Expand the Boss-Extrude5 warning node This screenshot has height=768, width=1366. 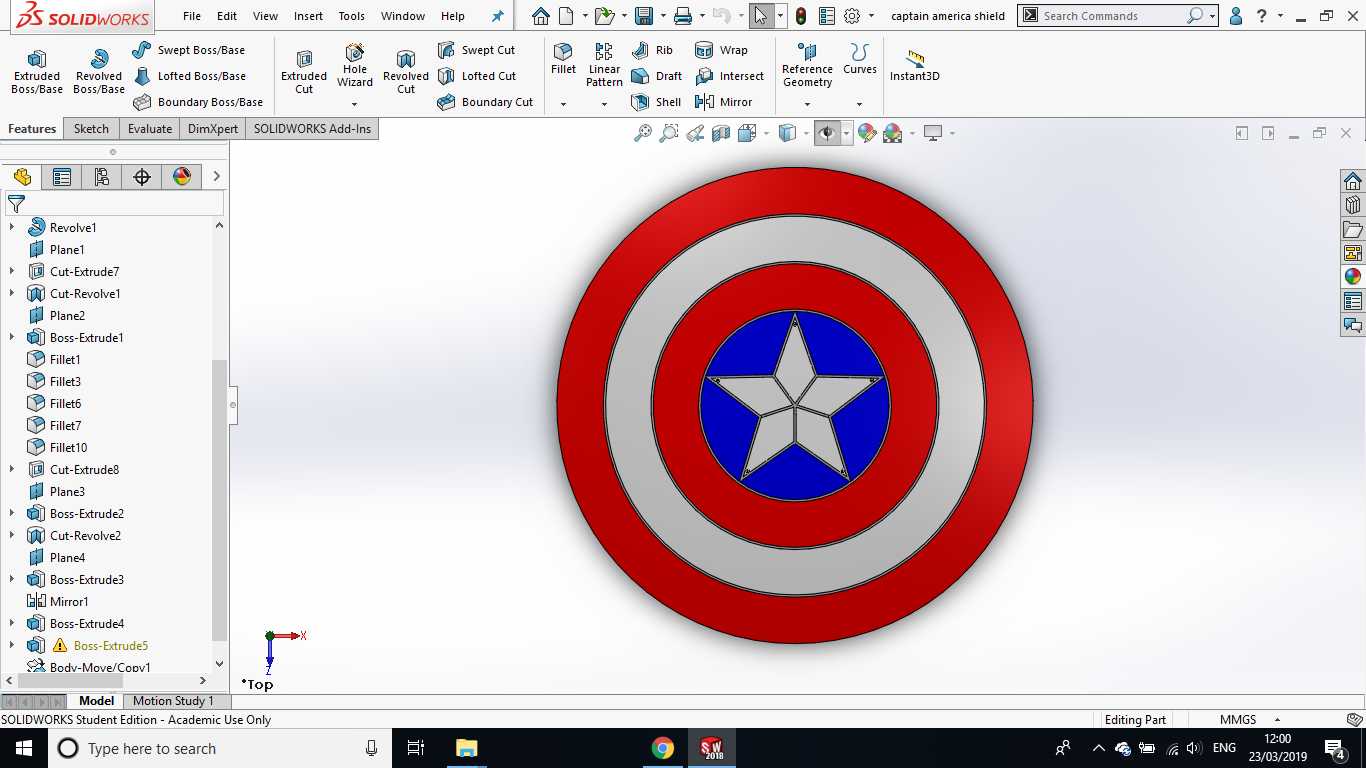coord(12,646)
